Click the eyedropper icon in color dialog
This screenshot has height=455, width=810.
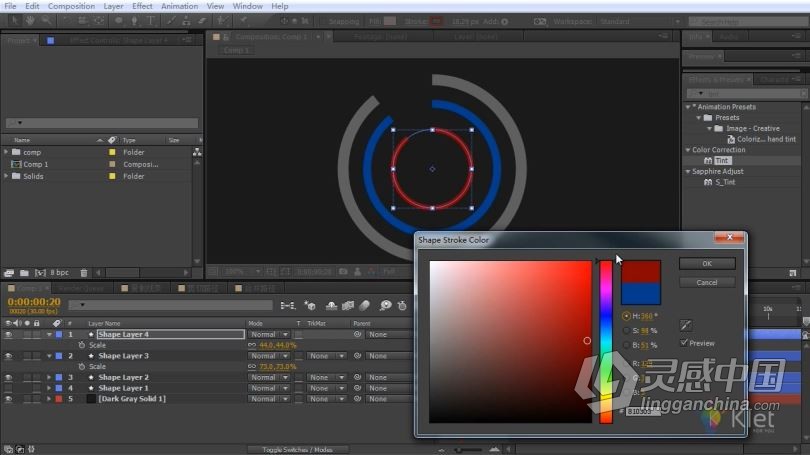(686, 325)
